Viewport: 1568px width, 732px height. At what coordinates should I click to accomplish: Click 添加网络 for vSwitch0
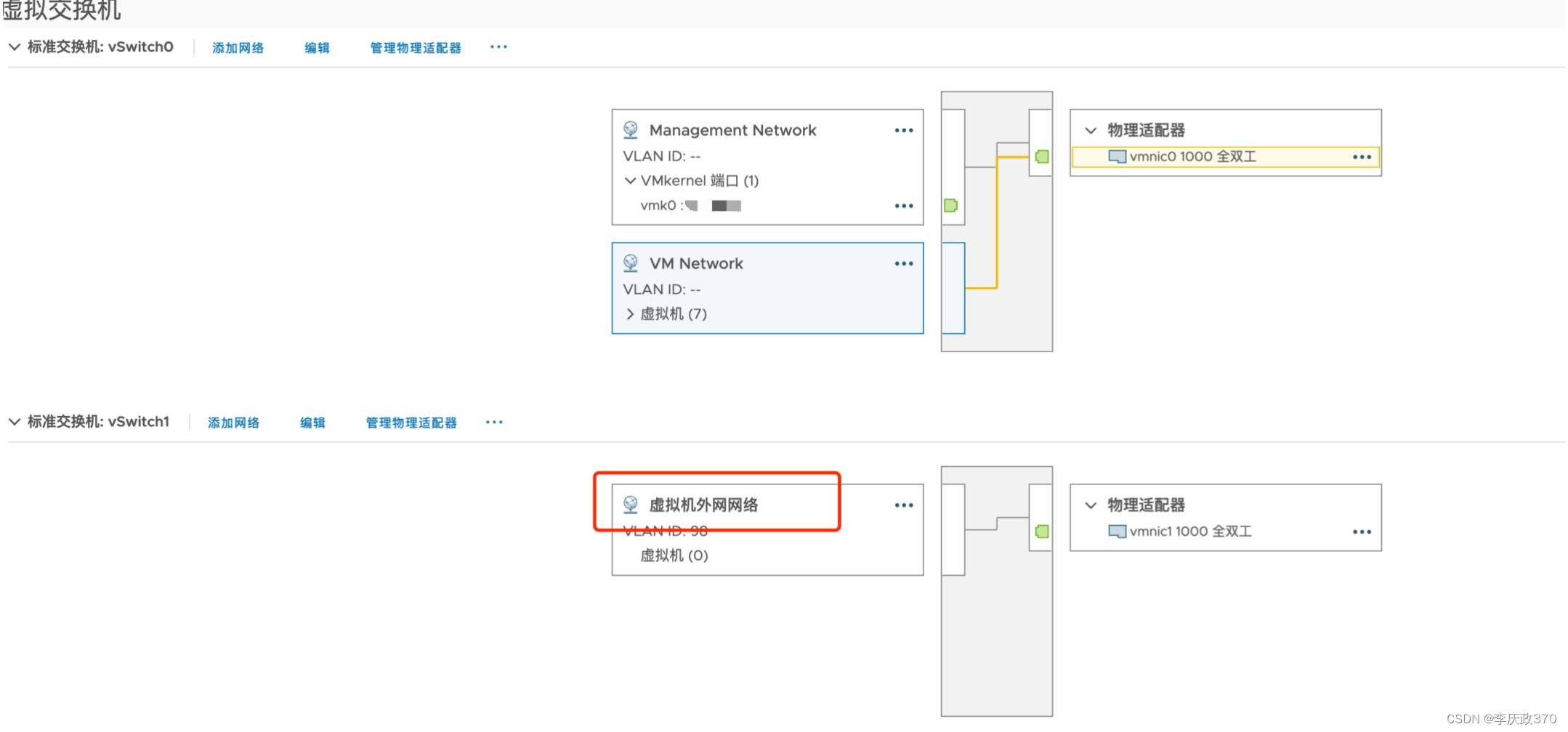[x=238, y=48]
